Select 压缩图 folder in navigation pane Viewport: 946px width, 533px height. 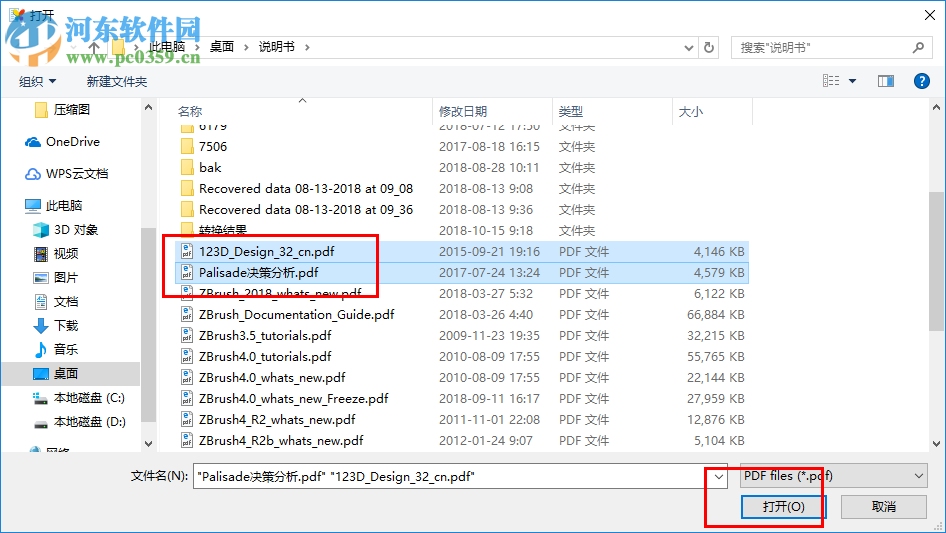(x=71, y=109)
